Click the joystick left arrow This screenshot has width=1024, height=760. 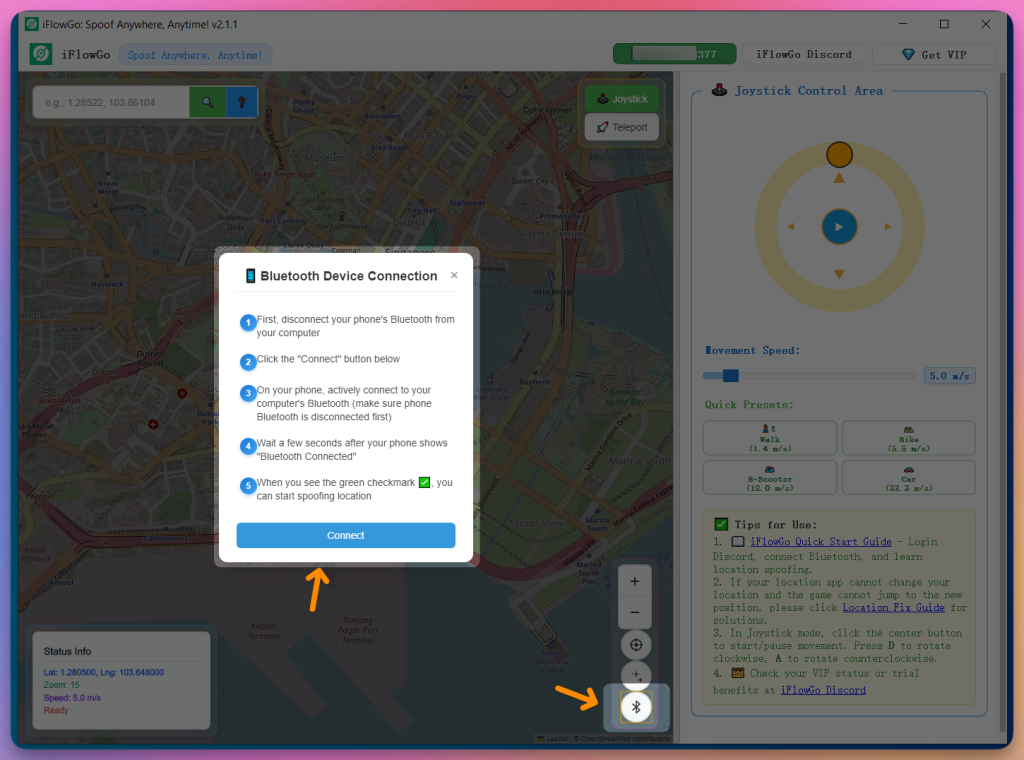click(x=791, y=227)
